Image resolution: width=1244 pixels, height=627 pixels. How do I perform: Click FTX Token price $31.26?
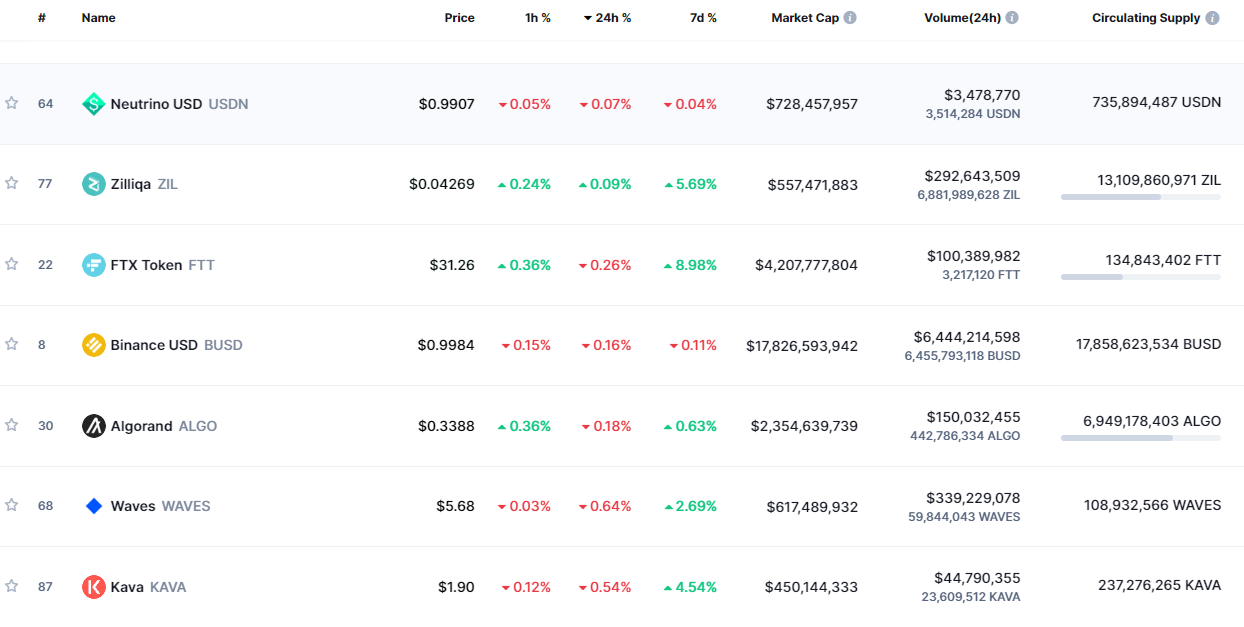click(452, 265)
